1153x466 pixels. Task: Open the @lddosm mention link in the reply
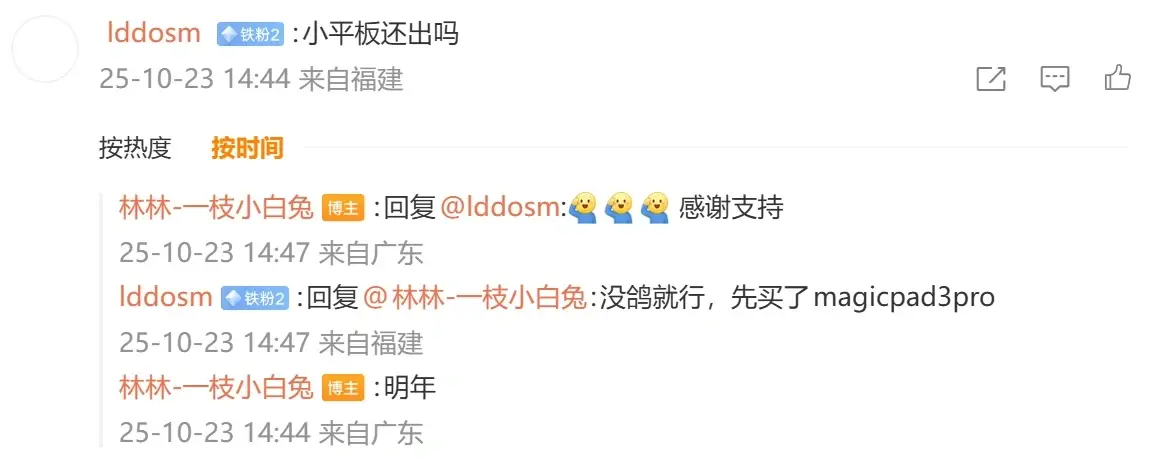pos(501,209)
